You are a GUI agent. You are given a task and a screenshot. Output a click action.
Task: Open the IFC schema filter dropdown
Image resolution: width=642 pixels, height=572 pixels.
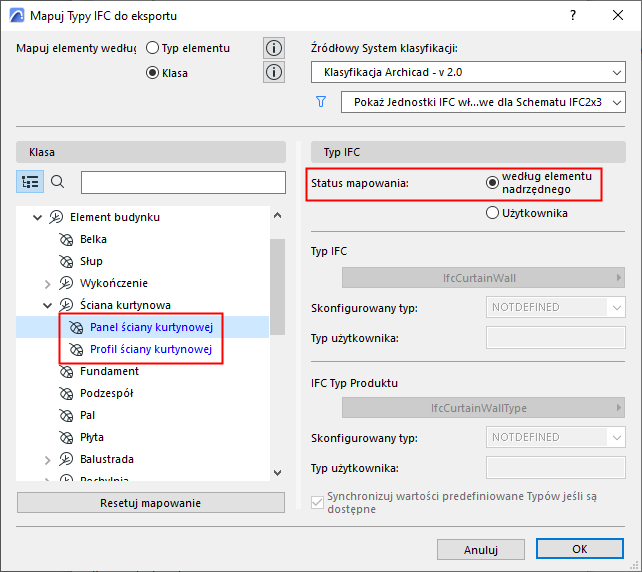483,102
